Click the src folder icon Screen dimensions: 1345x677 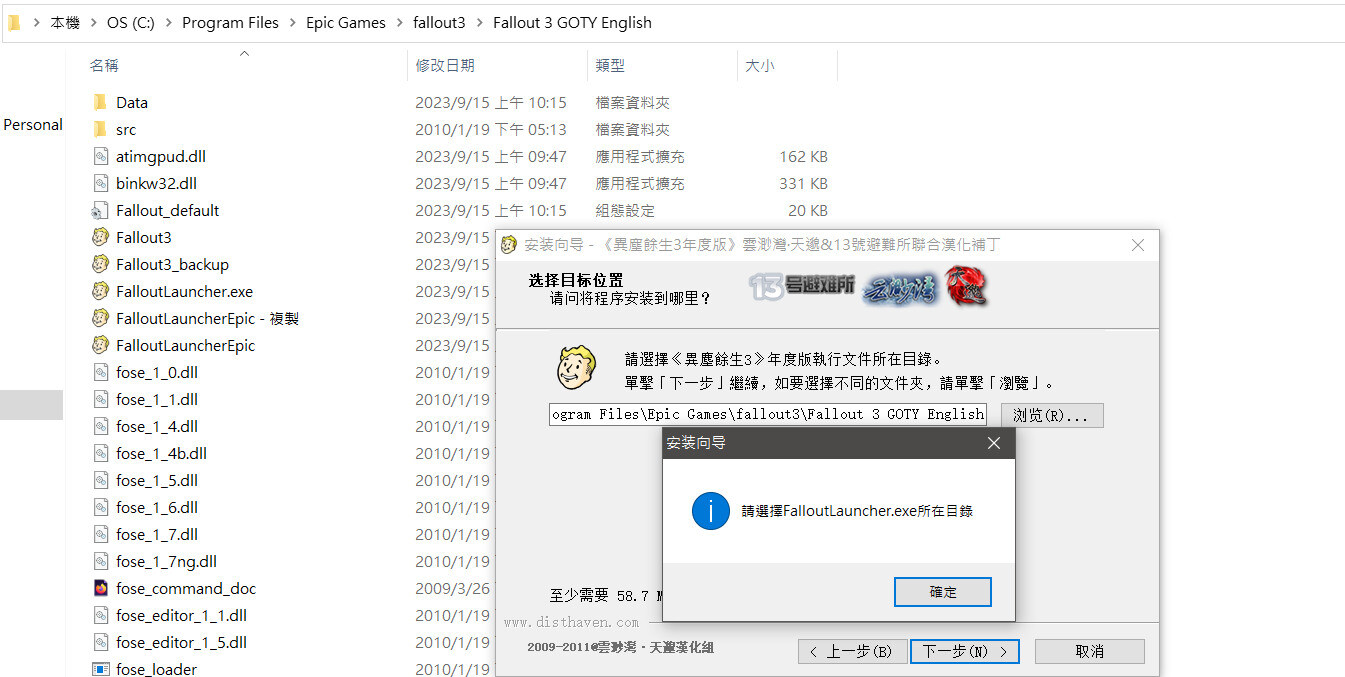100,129
